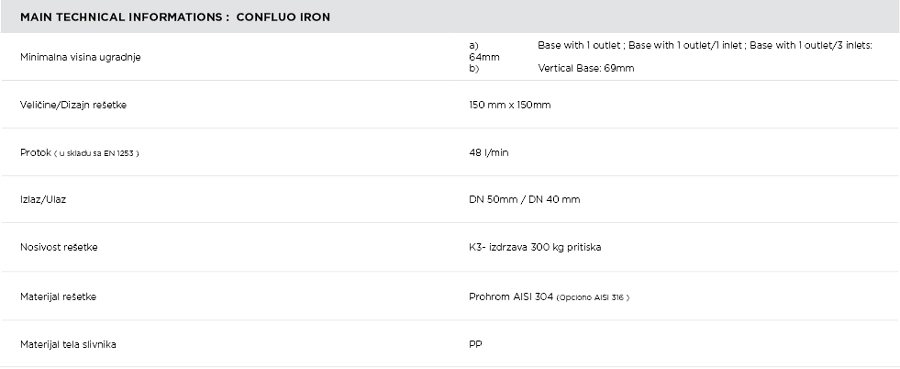Select the Vertical Base: 69mm value
Image resolution: width=900 pixels, height=369 pixels.
586,68
